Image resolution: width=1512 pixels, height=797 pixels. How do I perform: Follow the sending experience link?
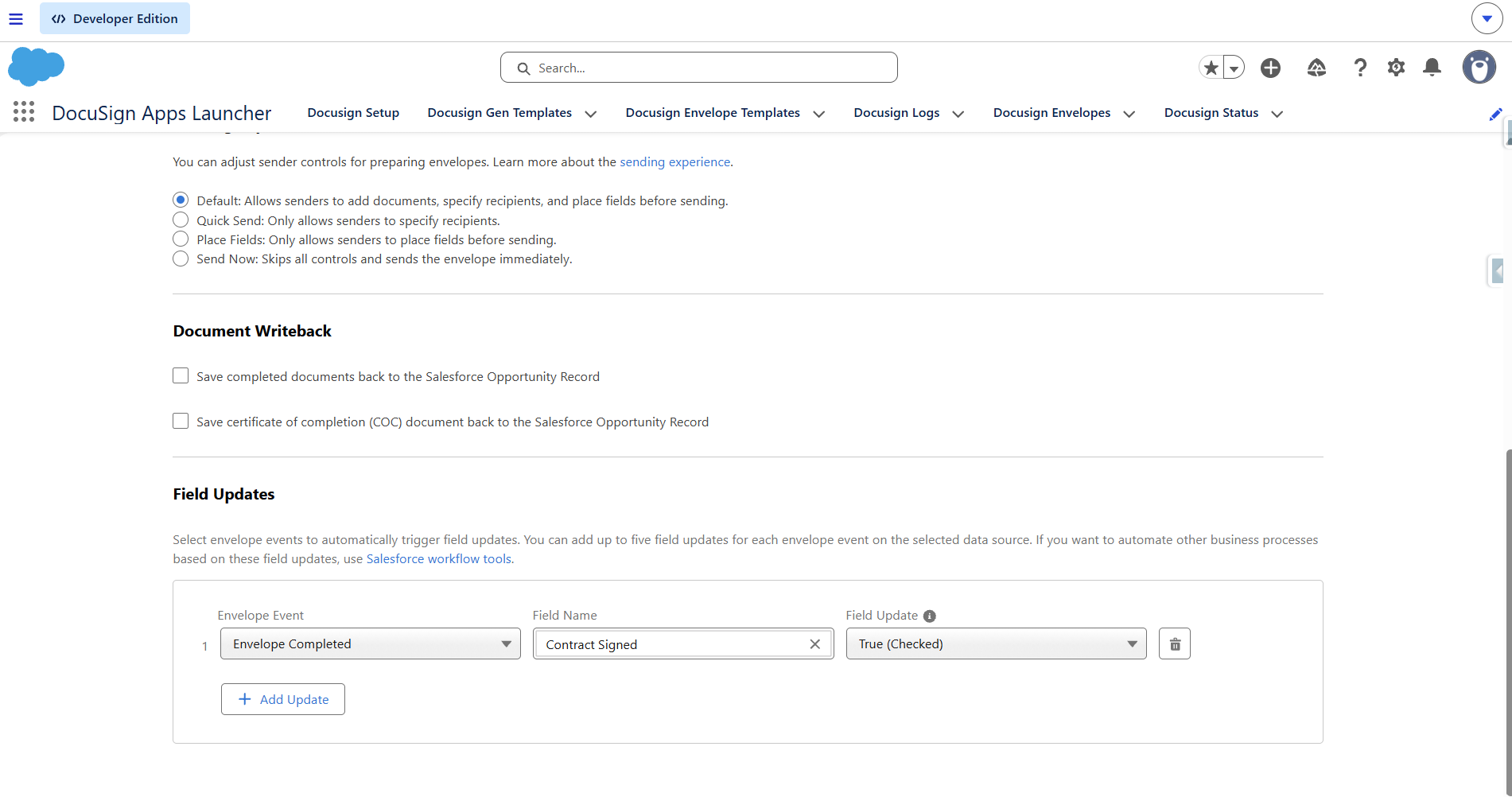point(675,161)
